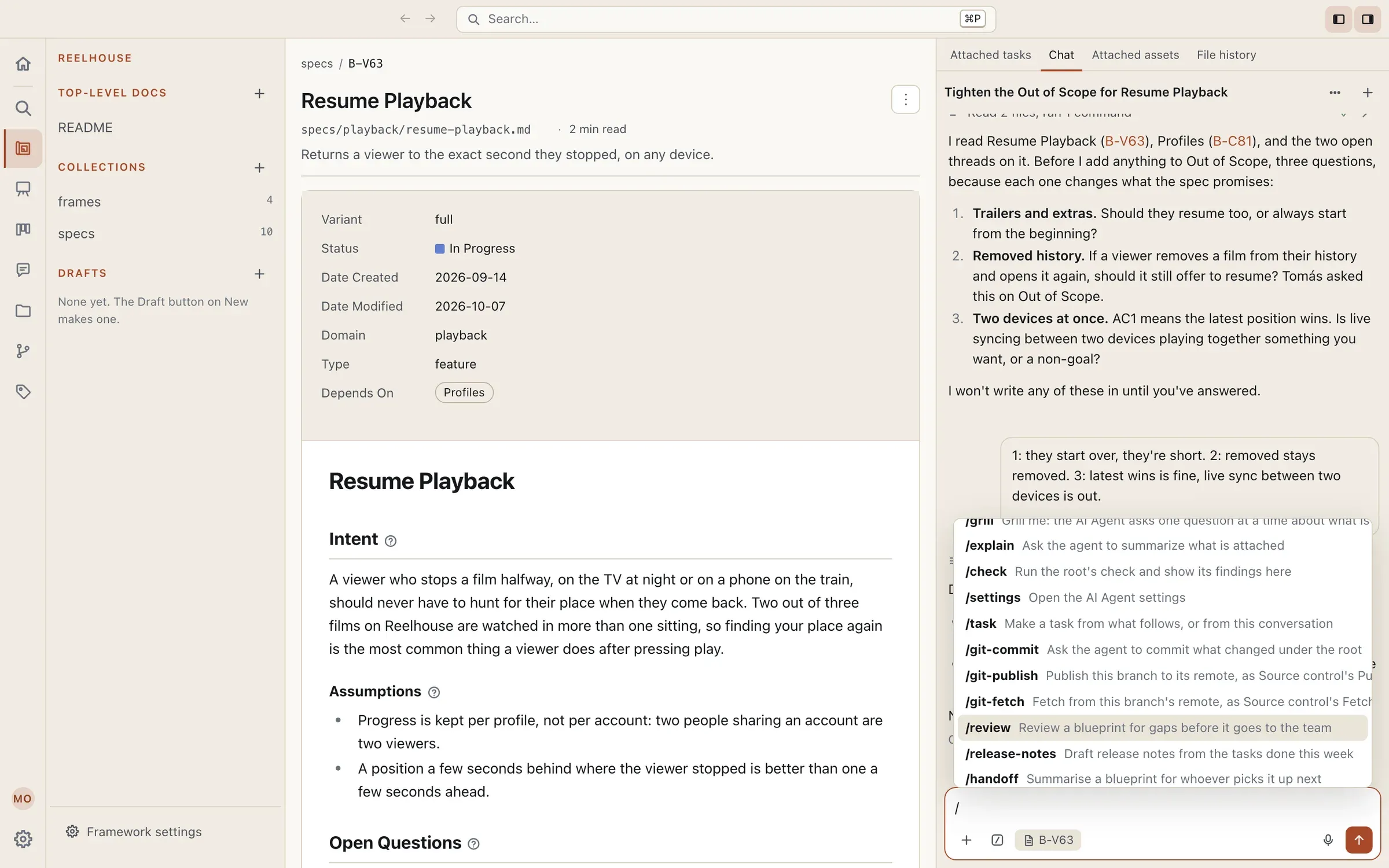Open chat thread more options ellipsis

pos(1335,93)
